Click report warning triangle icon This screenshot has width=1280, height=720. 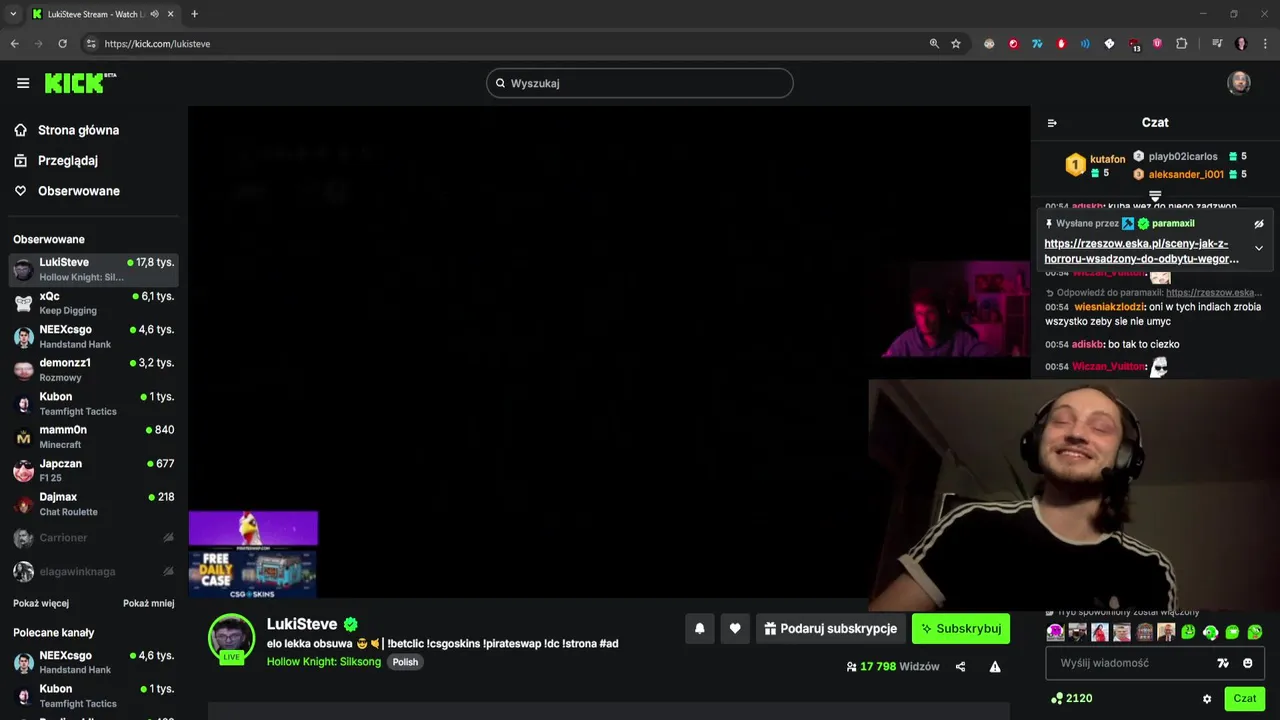coord(995,667)
